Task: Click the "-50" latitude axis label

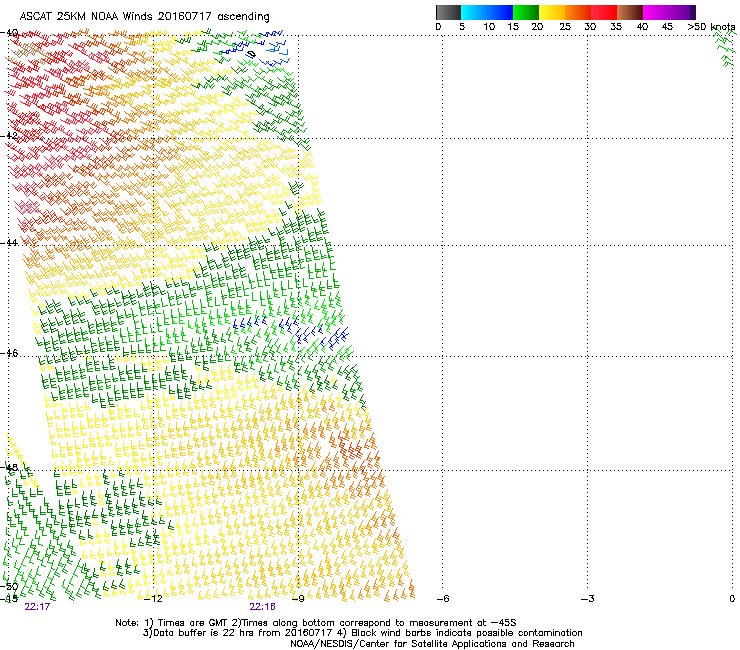Action: (x=9, y=586)
